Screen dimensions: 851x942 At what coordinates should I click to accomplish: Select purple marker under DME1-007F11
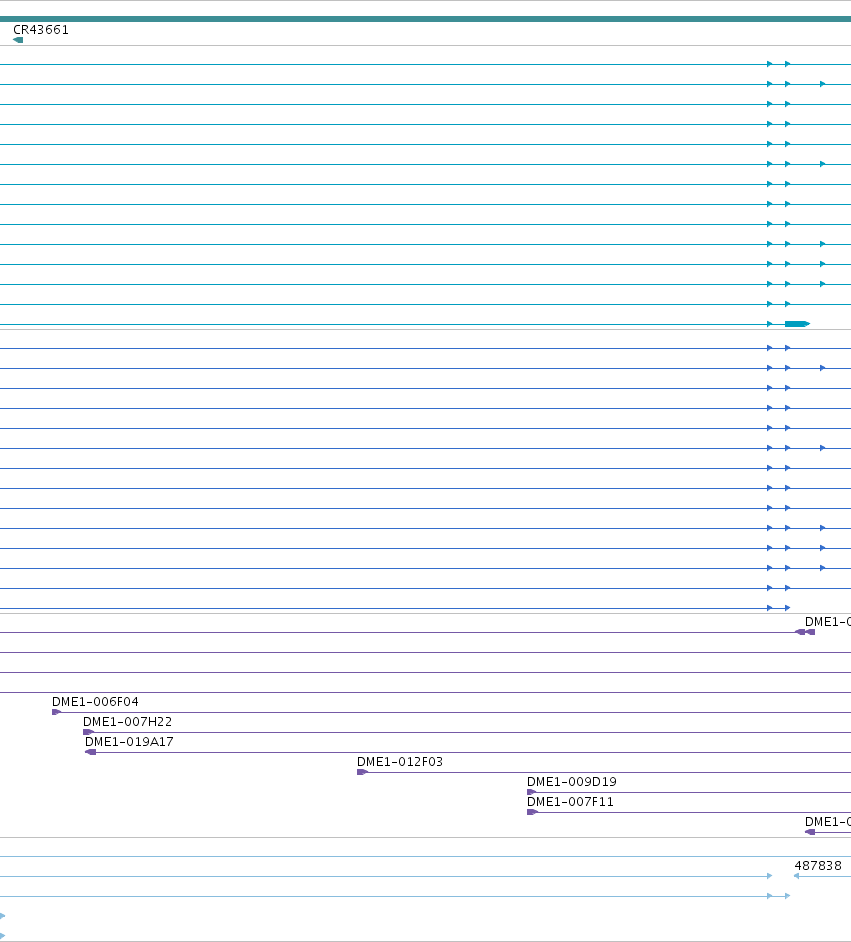click(532, 812)
